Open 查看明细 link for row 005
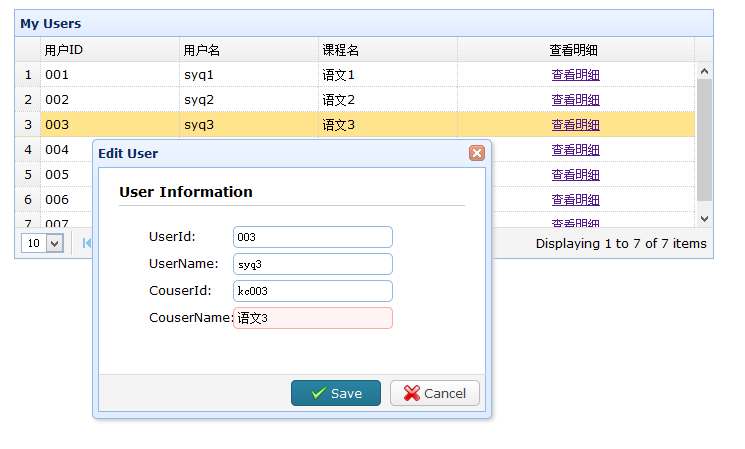 [575, 174]
